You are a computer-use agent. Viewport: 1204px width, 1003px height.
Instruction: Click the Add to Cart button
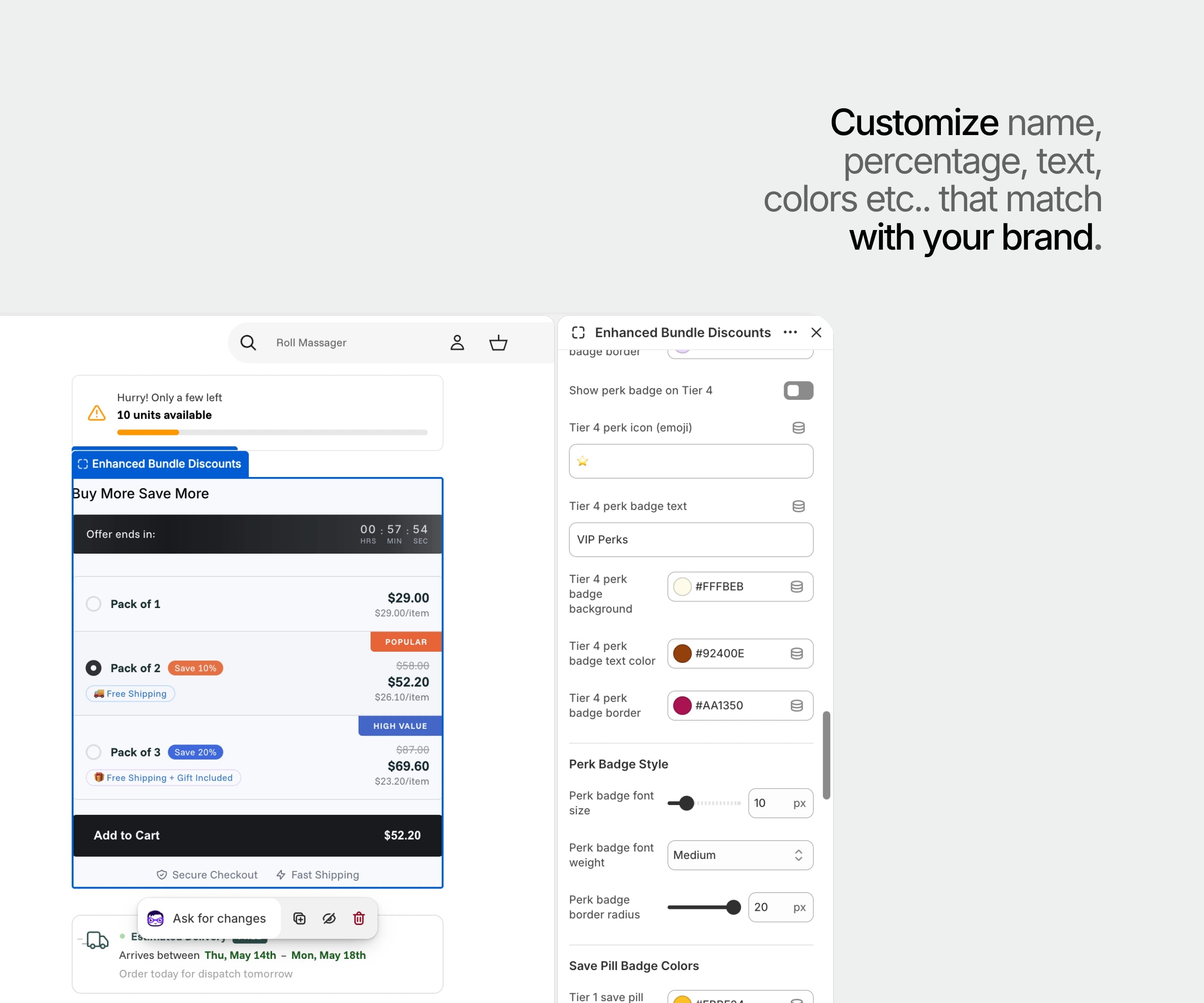[257, 836]
